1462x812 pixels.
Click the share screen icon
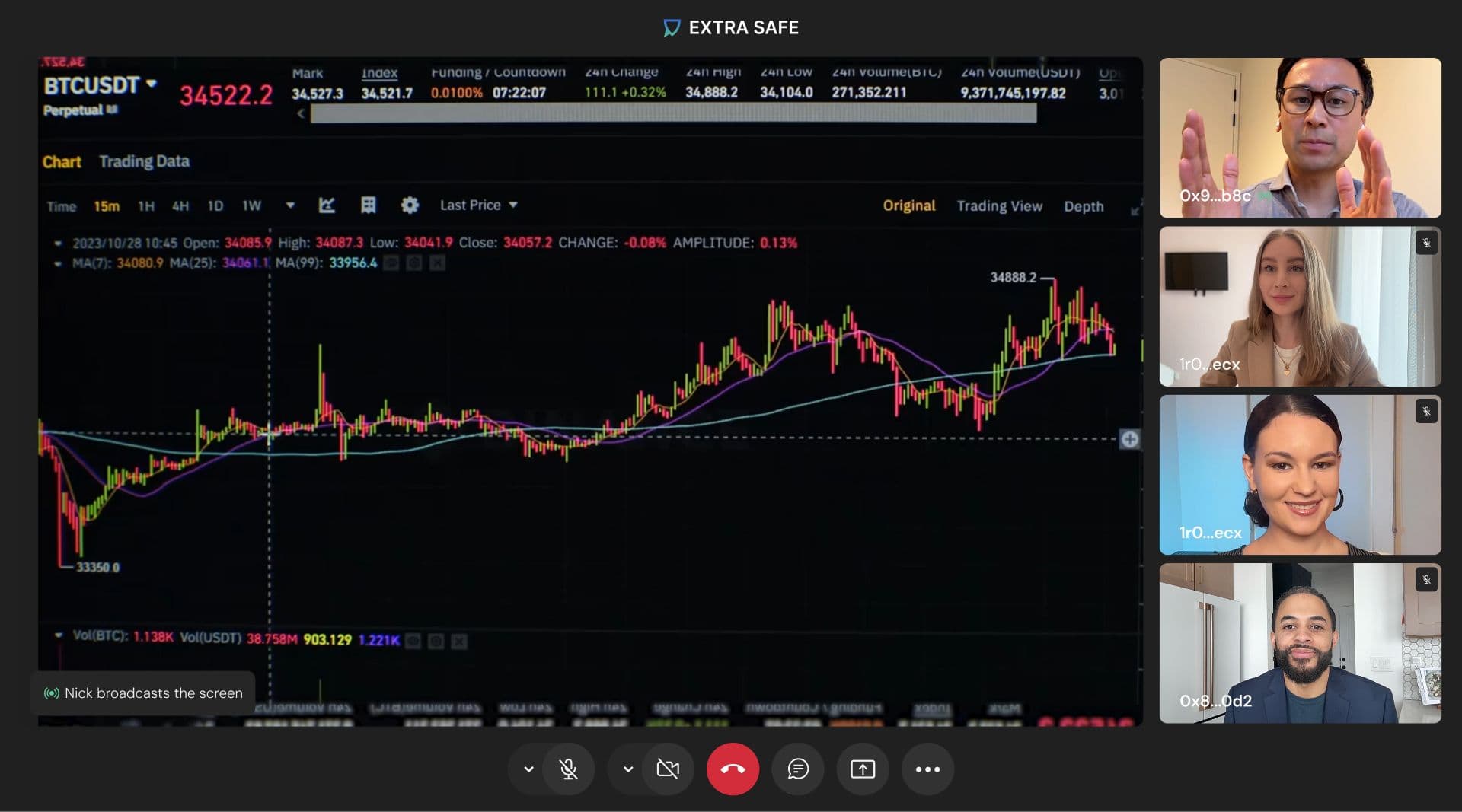(862, 769)
